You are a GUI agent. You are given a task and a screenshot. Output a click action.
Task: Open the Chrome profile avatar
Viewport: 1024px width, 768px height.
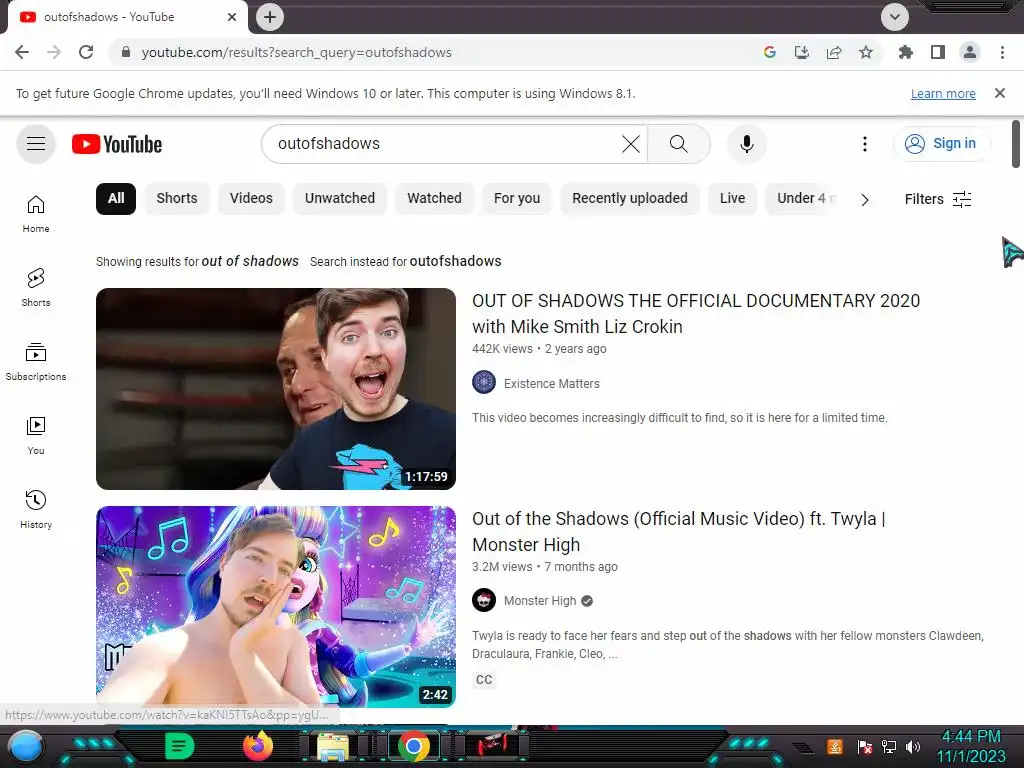pyautogui.click(x=970, y=52)
